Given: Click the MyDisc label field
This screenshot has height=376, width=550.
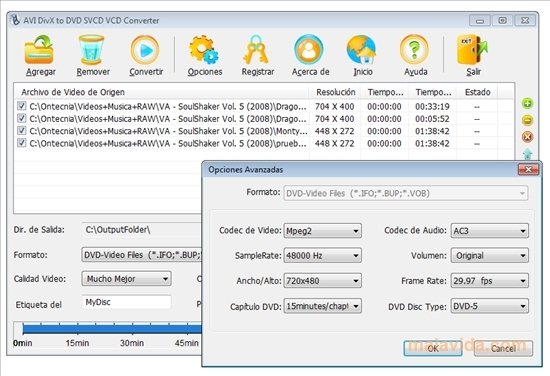Looking at the screenshot, I should point(127,302).
